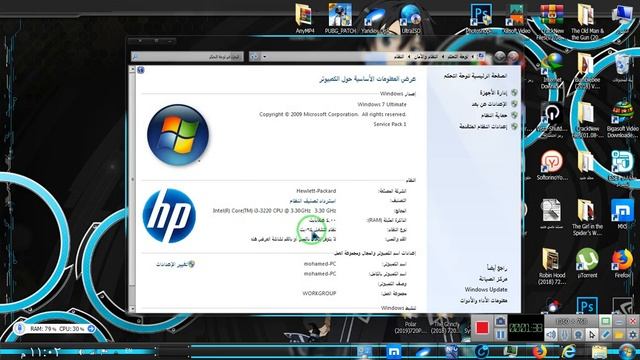Launch µTorrent desktop shortcut
The image size is (640, 360).
pos(587,264)
